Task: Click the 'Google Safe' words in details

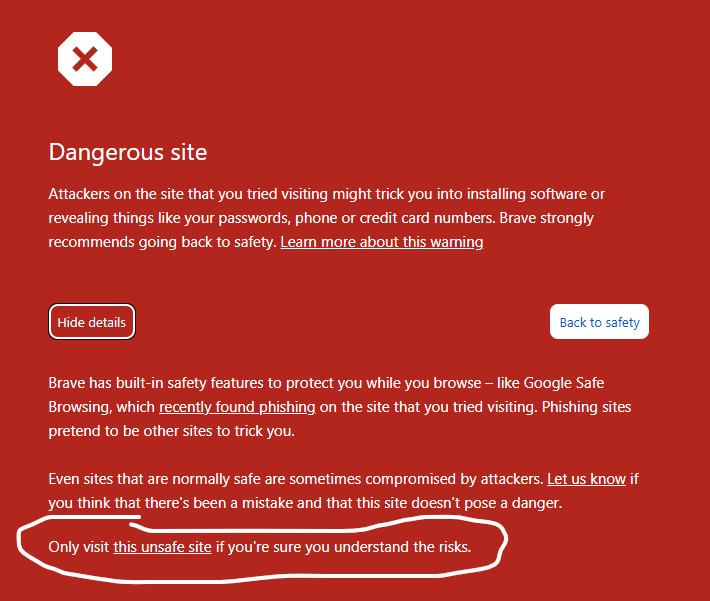Action: [564, 383]
